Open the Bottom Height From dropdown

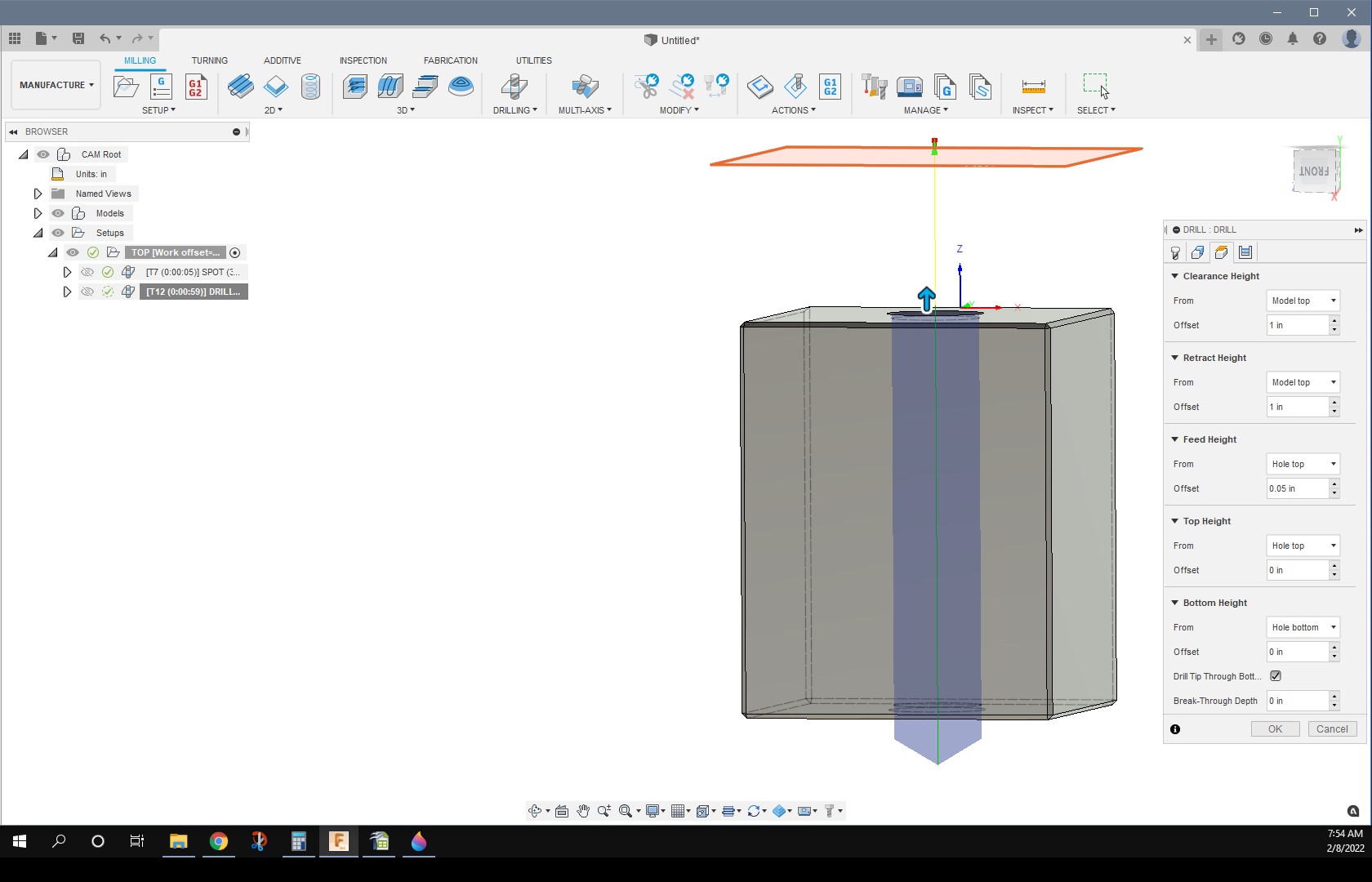(x=1303, y=627)
